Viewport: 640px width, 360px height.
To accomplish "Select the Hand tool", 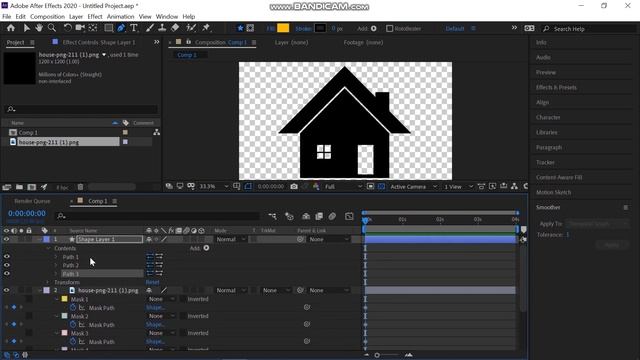I will click(39, 28).
